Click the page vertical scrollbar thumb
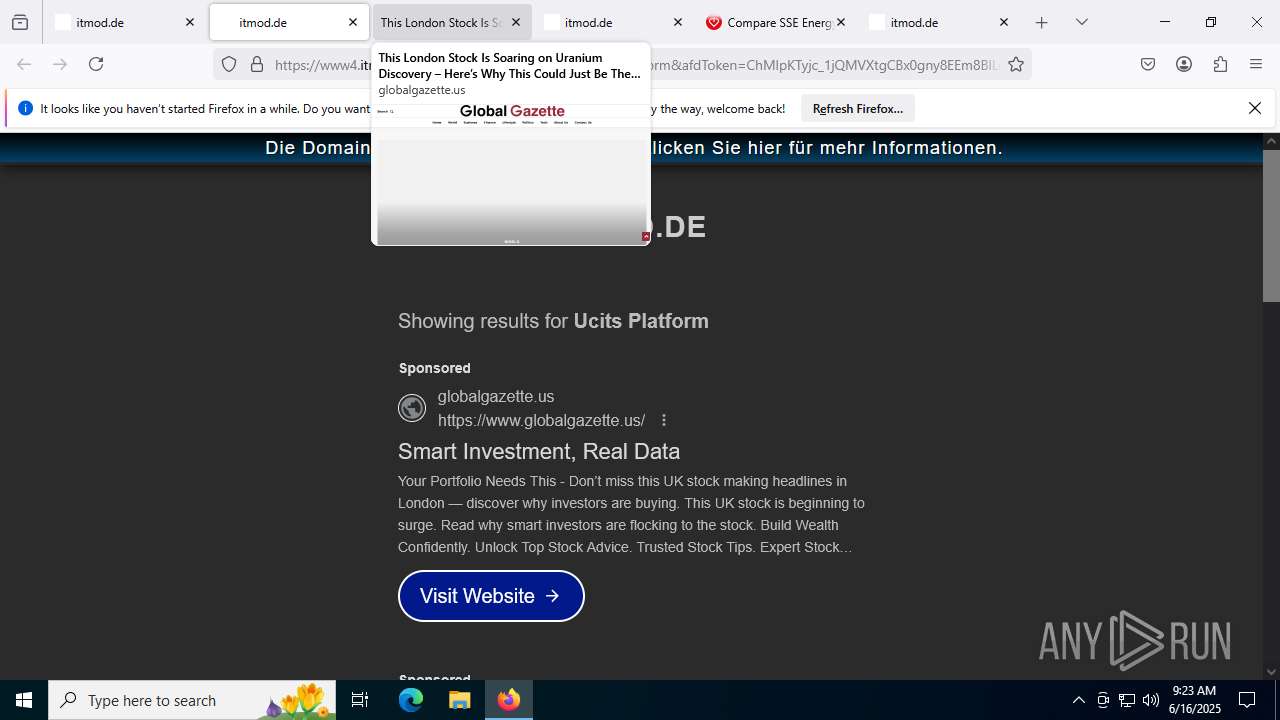 click(1271, 226)
